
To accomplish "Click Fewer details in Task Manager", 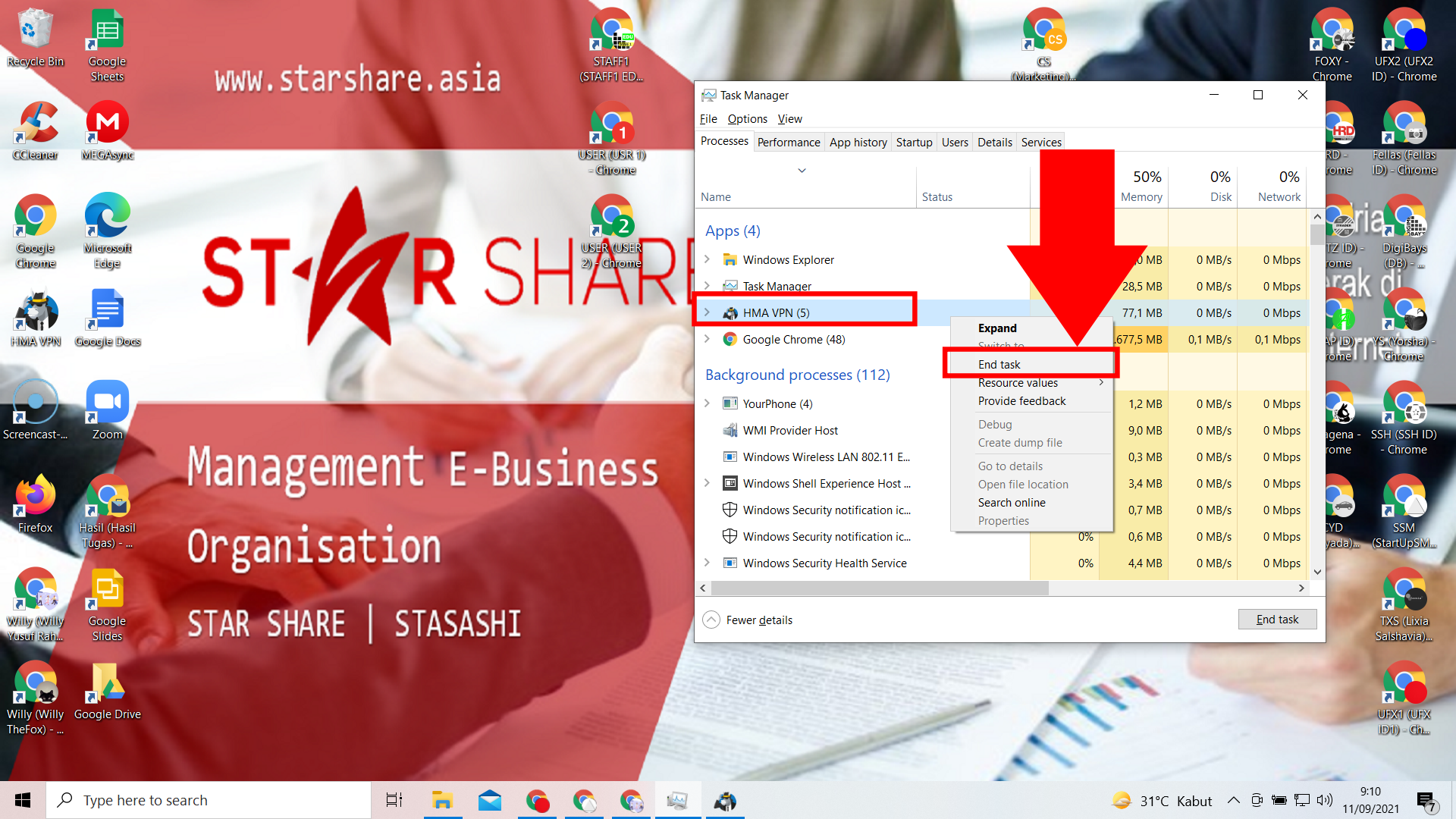I will (748, 620).
